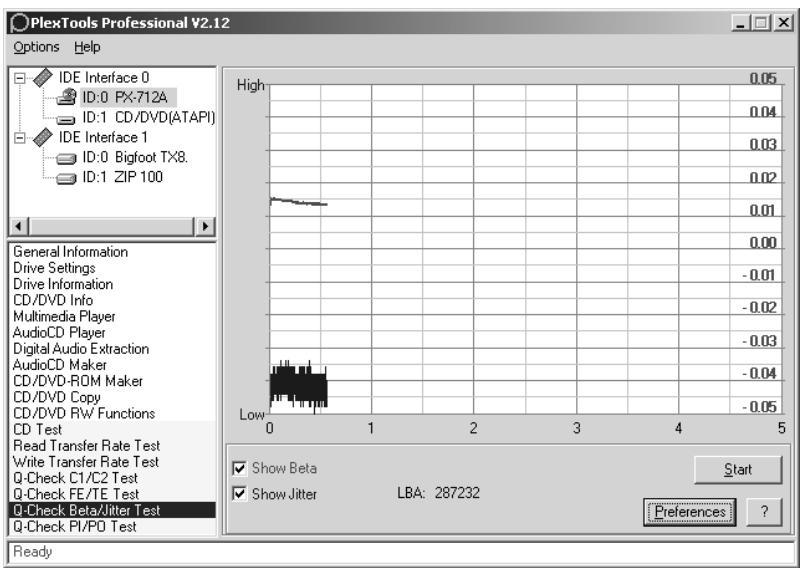Select the IDE Interface 0 label
The image size is (801, 568).
(x=104, y=78)
